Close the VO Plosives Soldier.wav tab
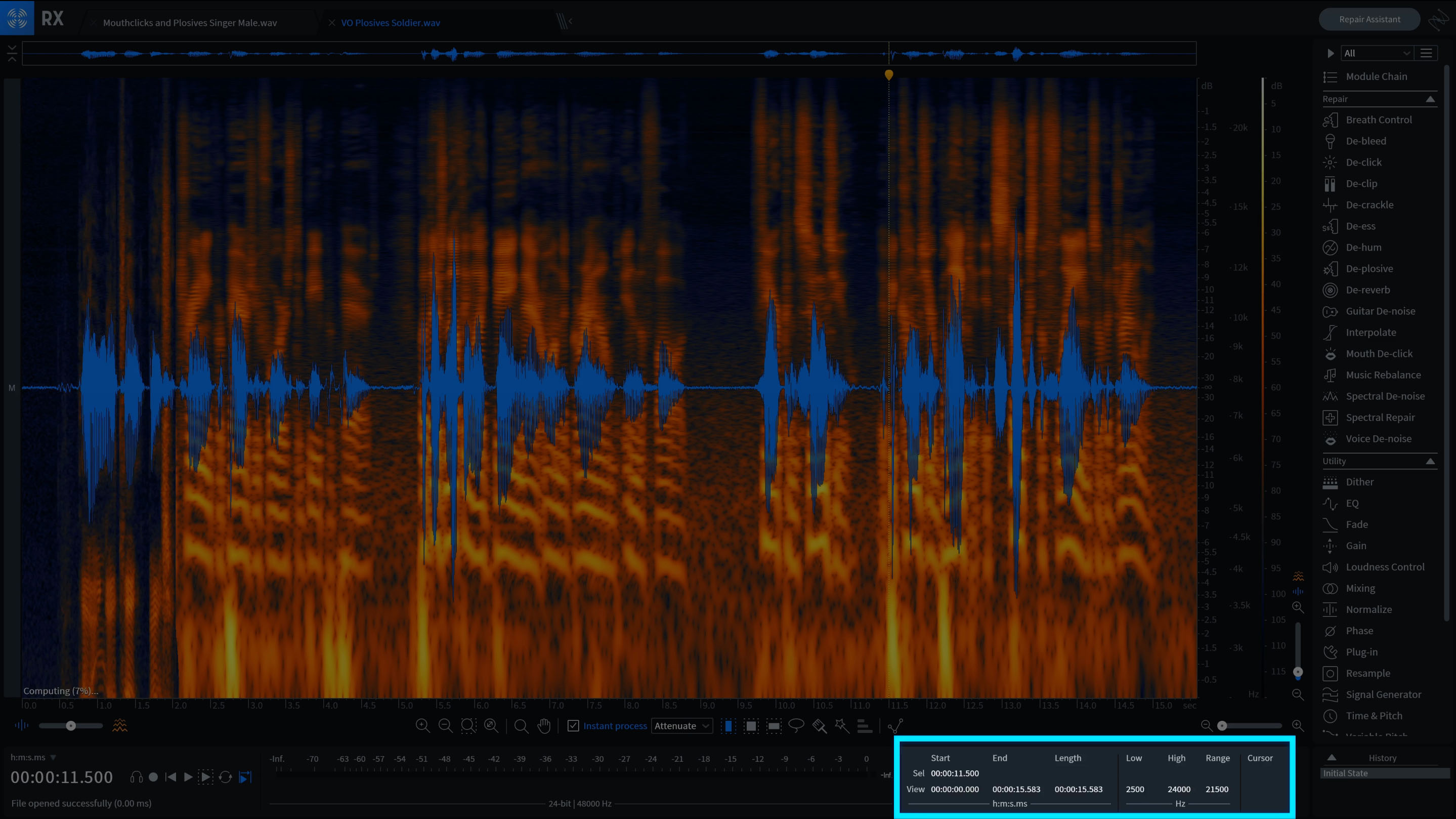This screenshot has height=819, width=1456. pyautogui.click(x=332, y=23)
